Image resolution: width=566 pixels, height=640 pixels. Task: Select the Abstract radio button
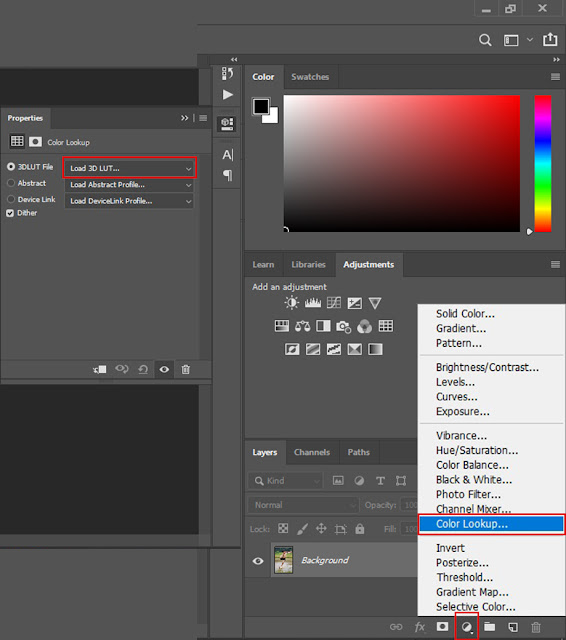(x=11, y=183)
